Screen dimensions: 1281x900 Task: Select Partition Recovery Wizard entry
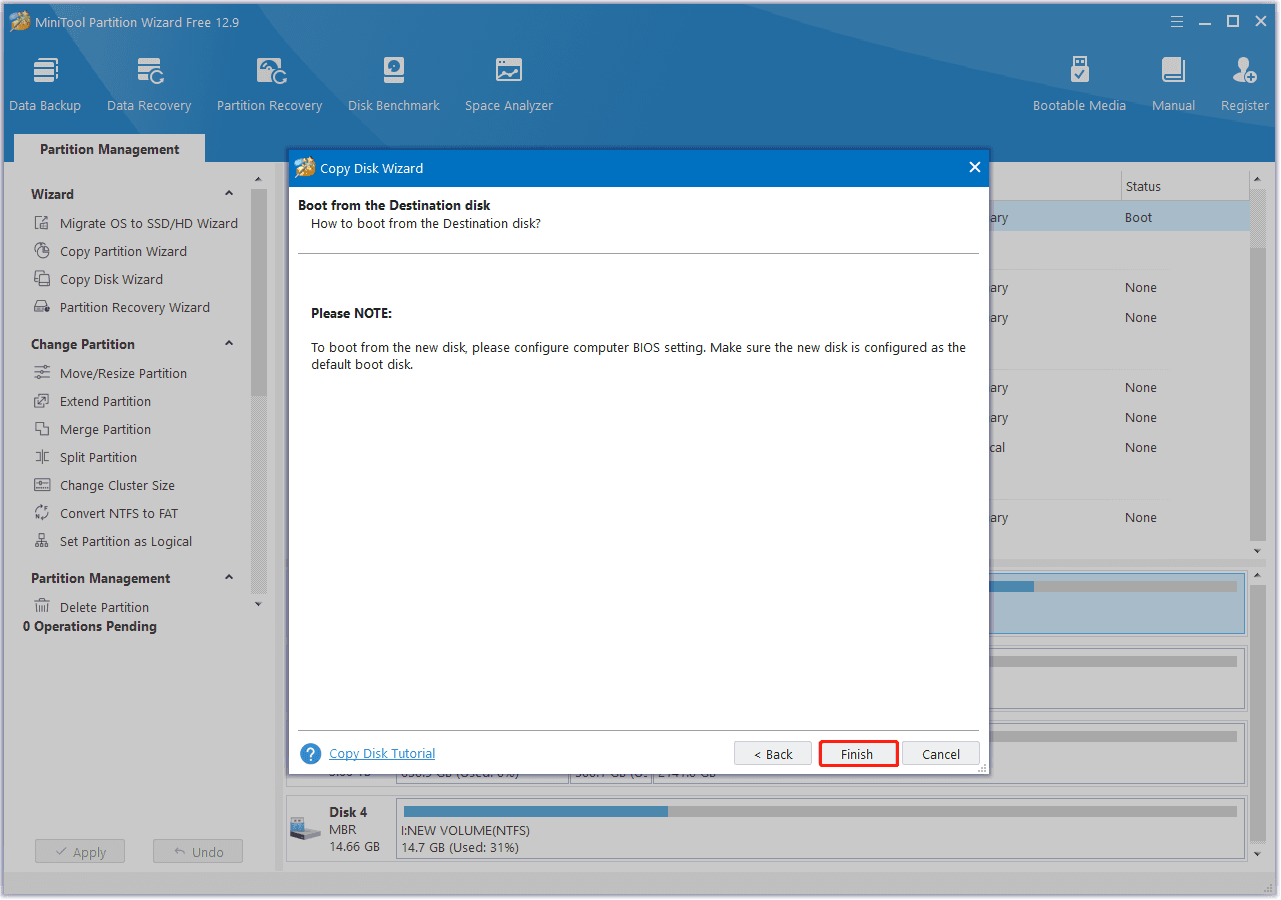pos(135,307)
